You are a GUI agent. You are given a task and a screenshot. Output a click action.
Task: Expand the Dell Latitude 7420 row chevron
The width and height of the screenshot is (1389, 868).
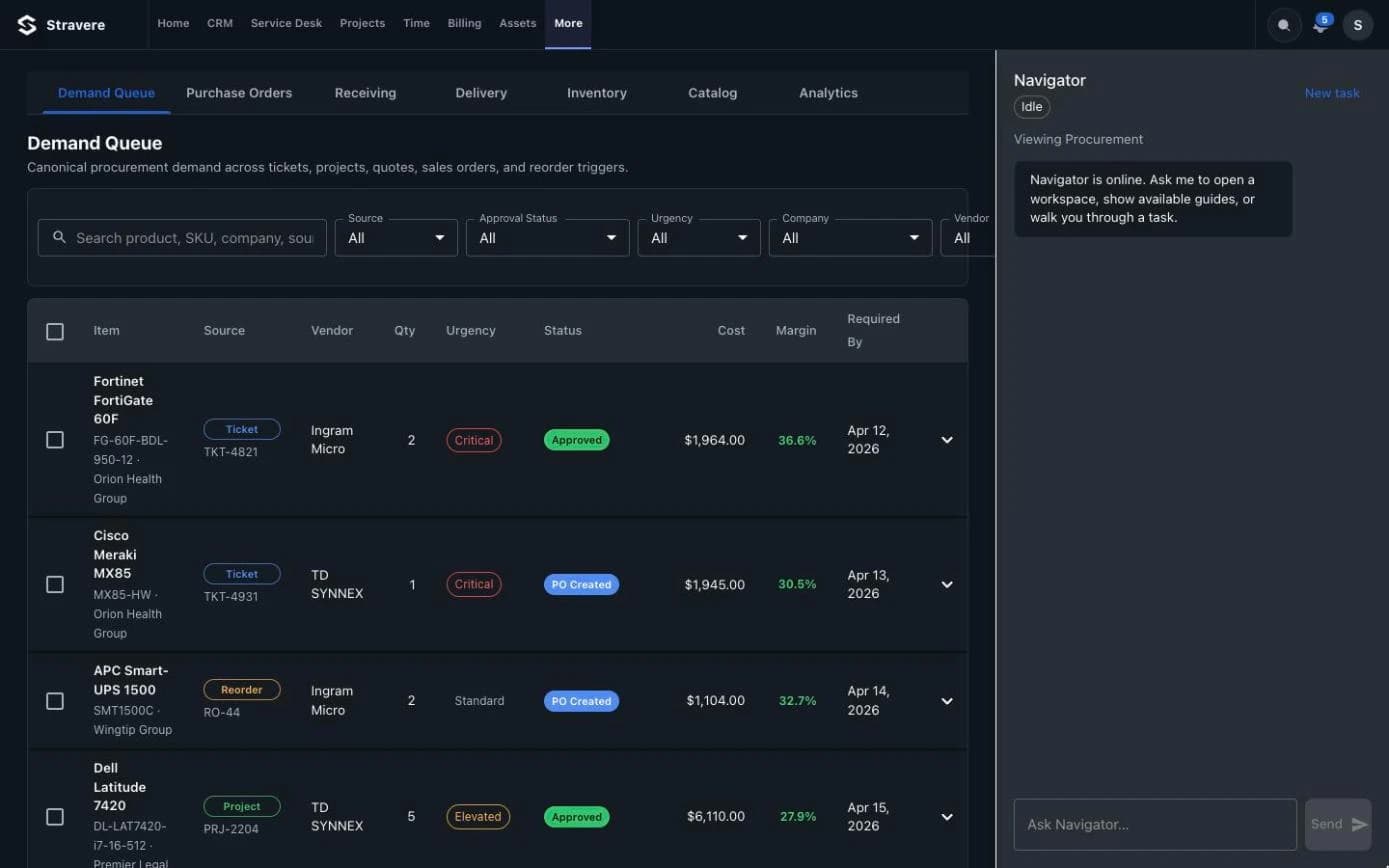click(947, 817)
